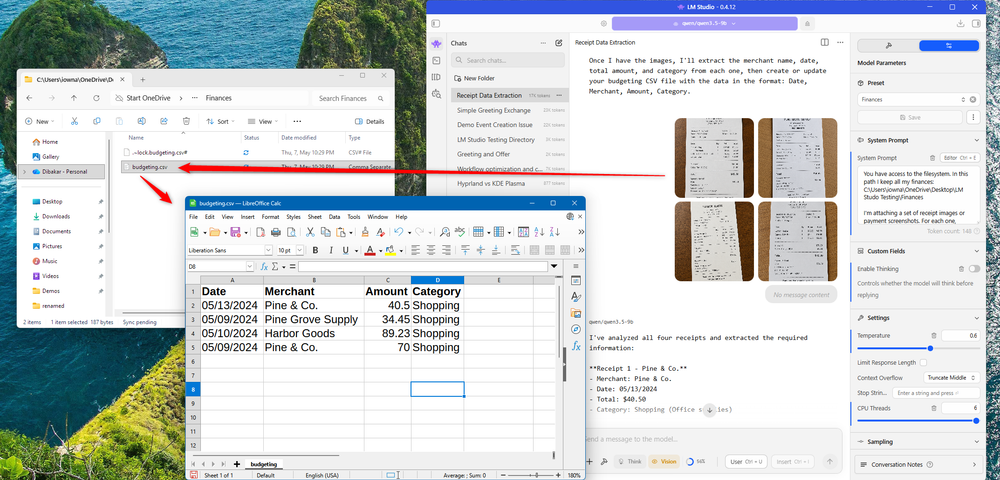The width and height of the screenshot is (1000, 480).
Task: Adjust the Temperature slider handle
Action: click(930, 348)
